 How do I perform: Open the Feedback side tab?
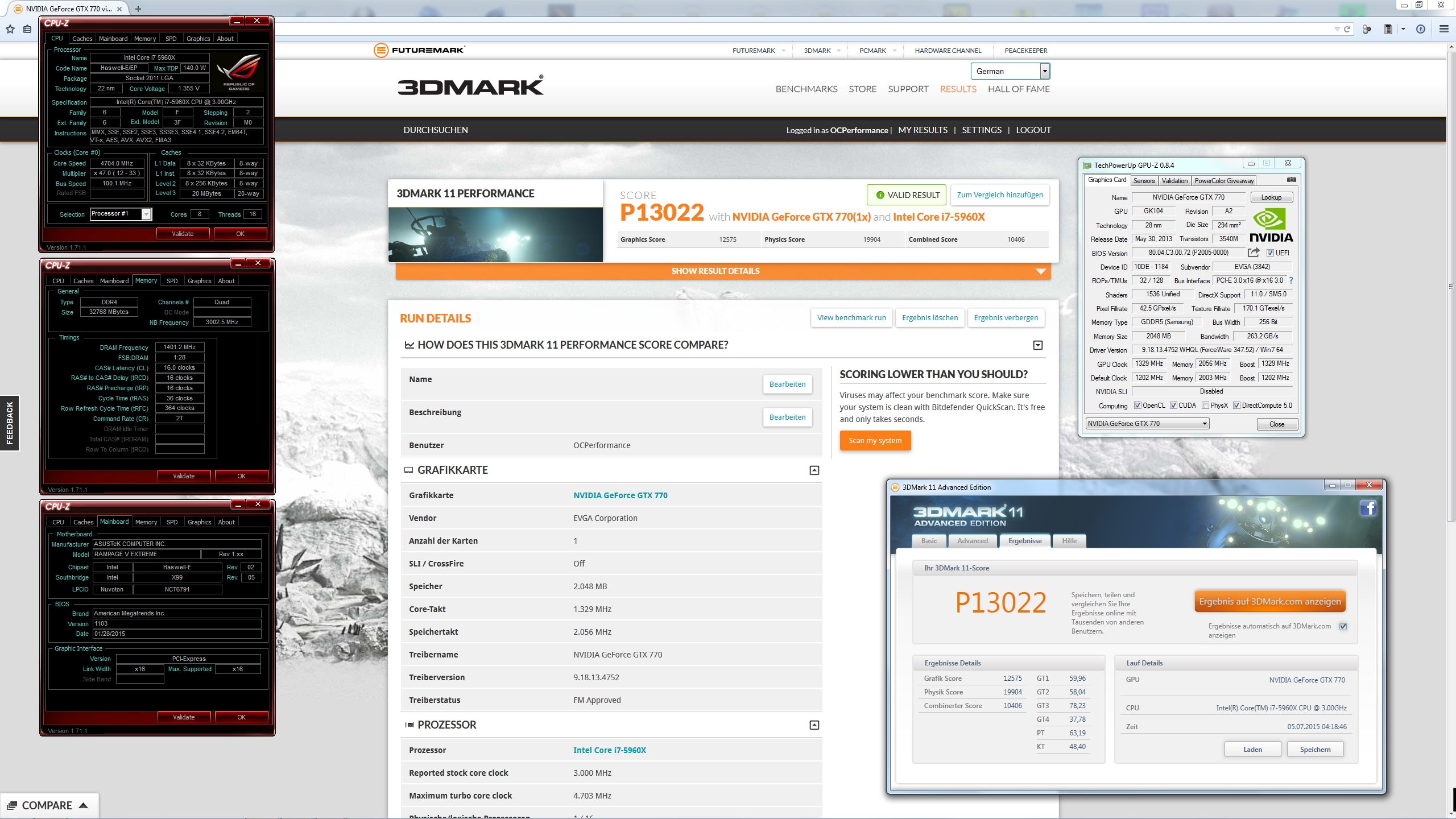(x=9, y=423)
